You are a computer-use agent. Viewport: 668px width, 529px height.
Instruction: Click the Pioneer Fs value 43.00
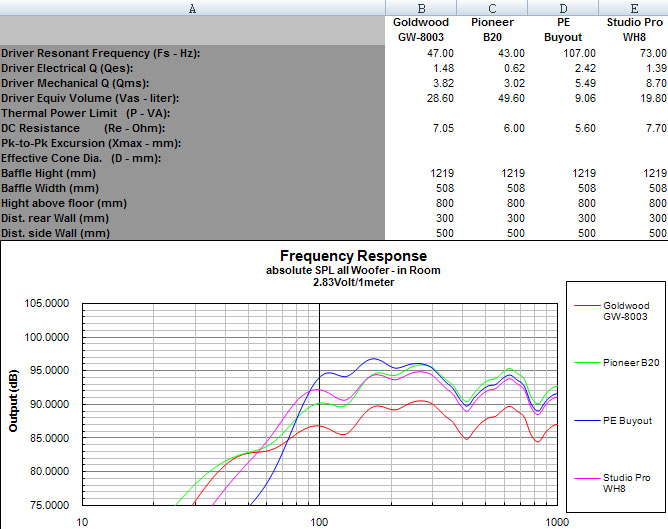click(511, 53)
